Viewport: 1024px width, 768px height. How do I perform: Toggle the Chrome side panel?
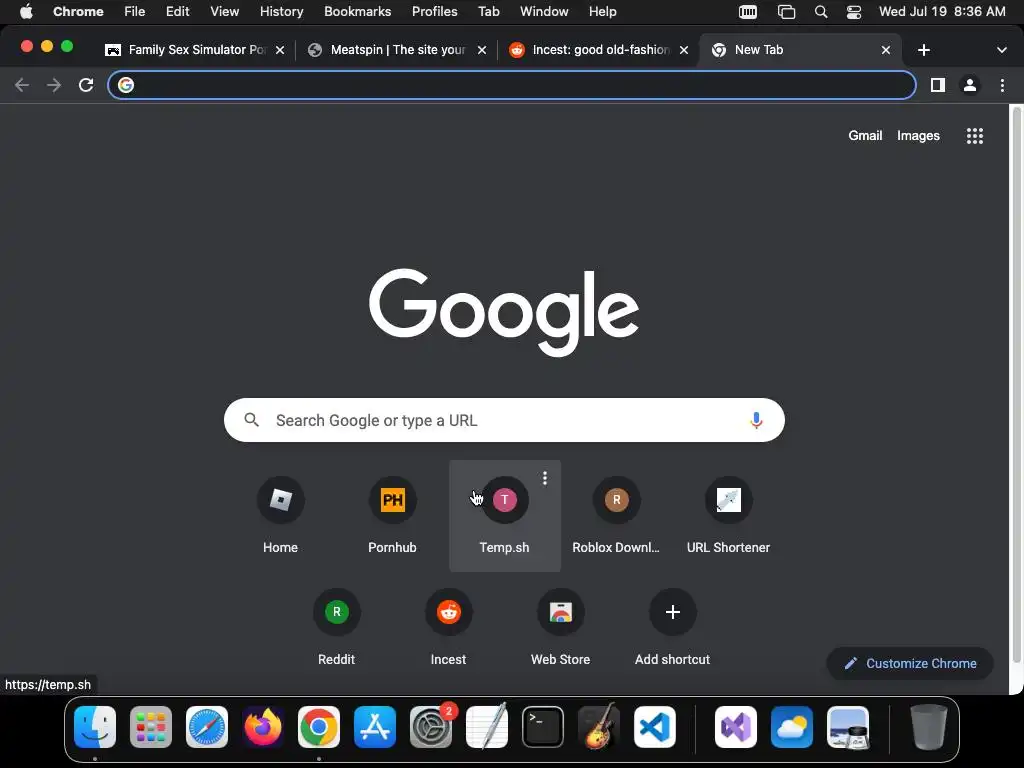(x=938, y=85)
